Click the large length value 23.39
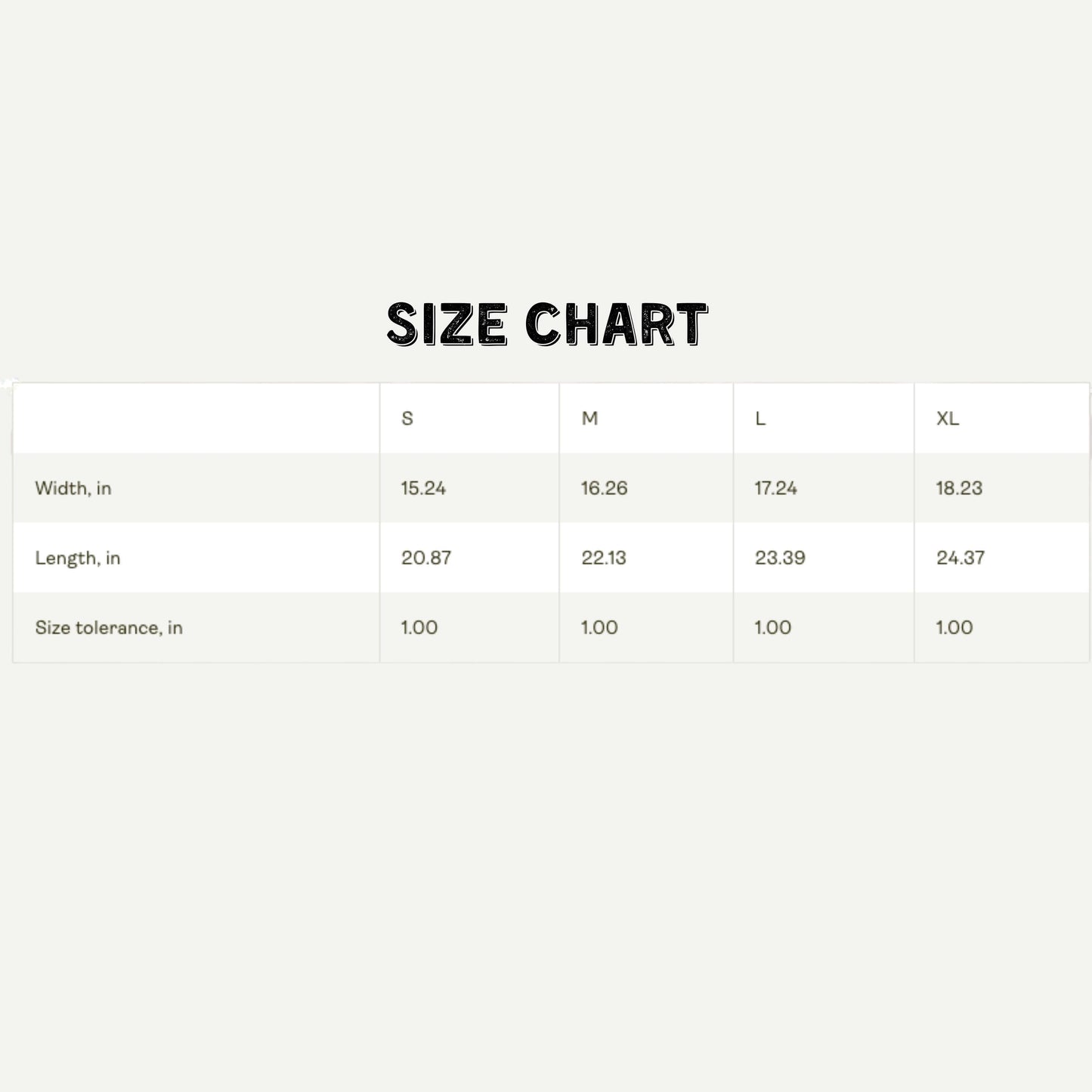The image size is (1092, 1092). 780,558
